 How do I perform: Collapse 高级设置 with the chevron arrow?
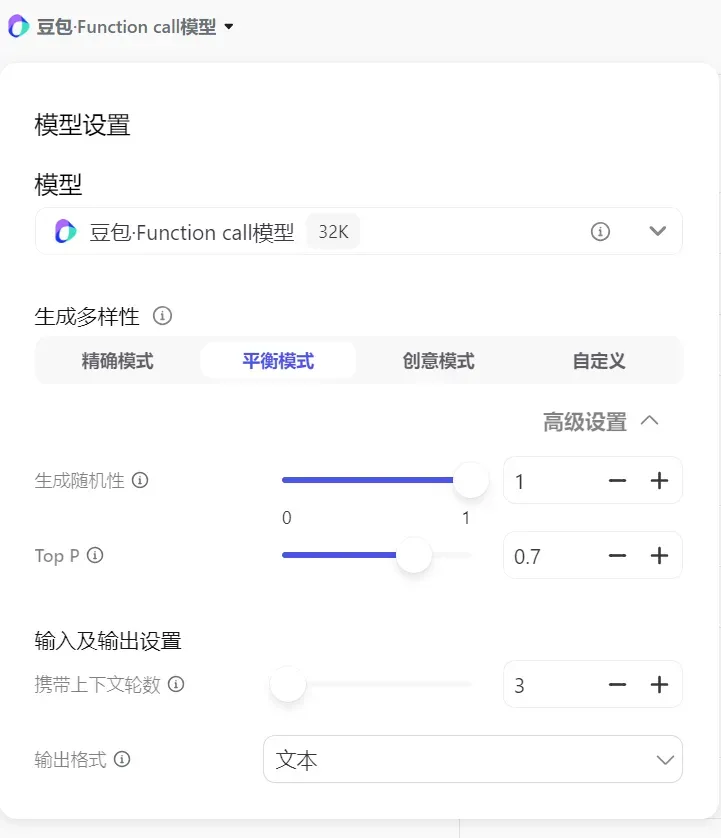pyautogui.click(x=649, y=421)
